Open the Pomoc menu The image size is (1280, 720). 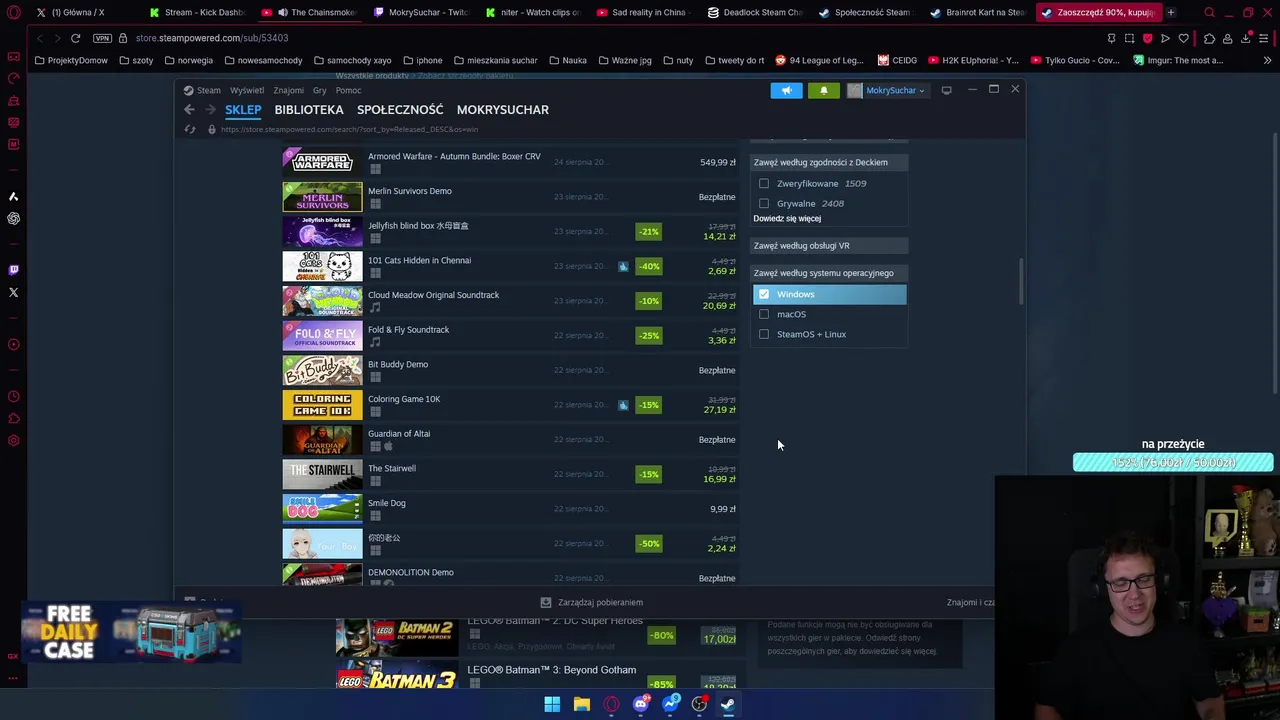click(348, 90)
